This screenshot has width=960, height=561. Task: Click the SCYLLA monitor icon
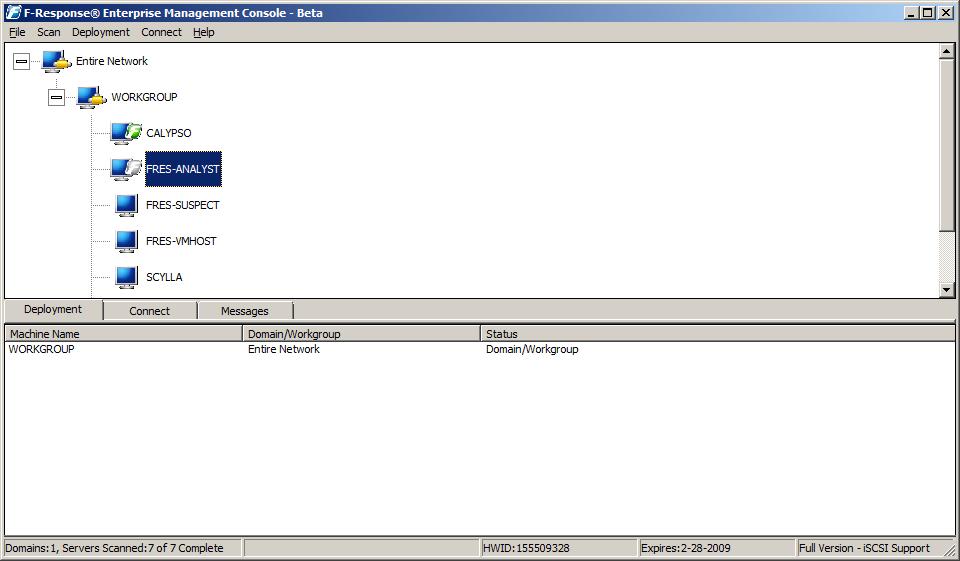point(126,277)
